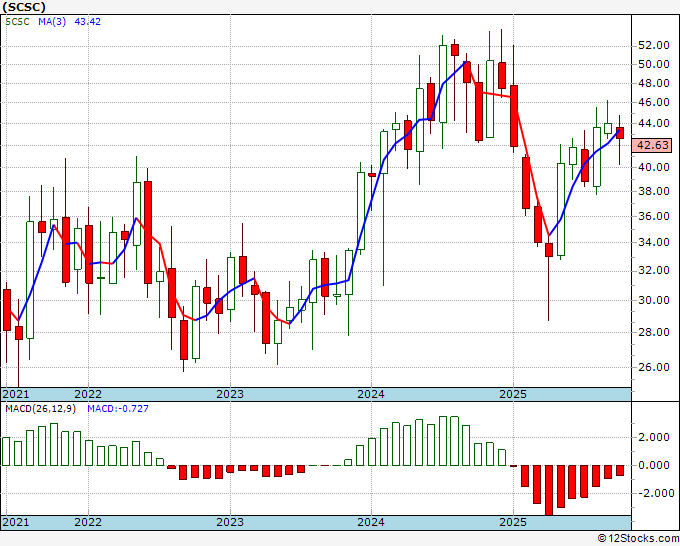Image resolution: width=680 pixels, height=546 pixels.
Task: Click the 43.42 moving average value
Action: pos(88,21)
